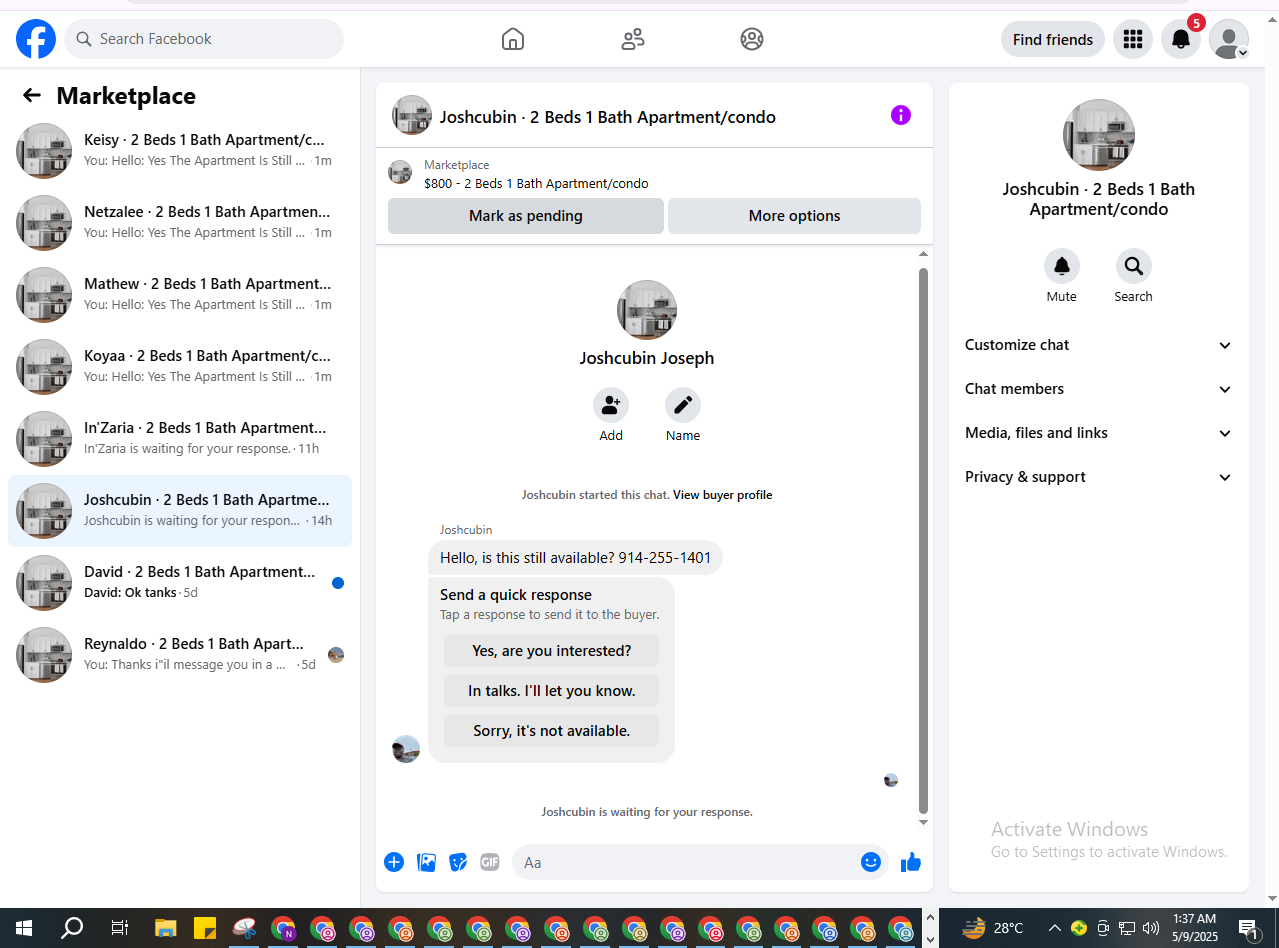The image size is (1279, 948).
Task: Open the volume icon in system tray
Action: click(x=1150, y=928)
